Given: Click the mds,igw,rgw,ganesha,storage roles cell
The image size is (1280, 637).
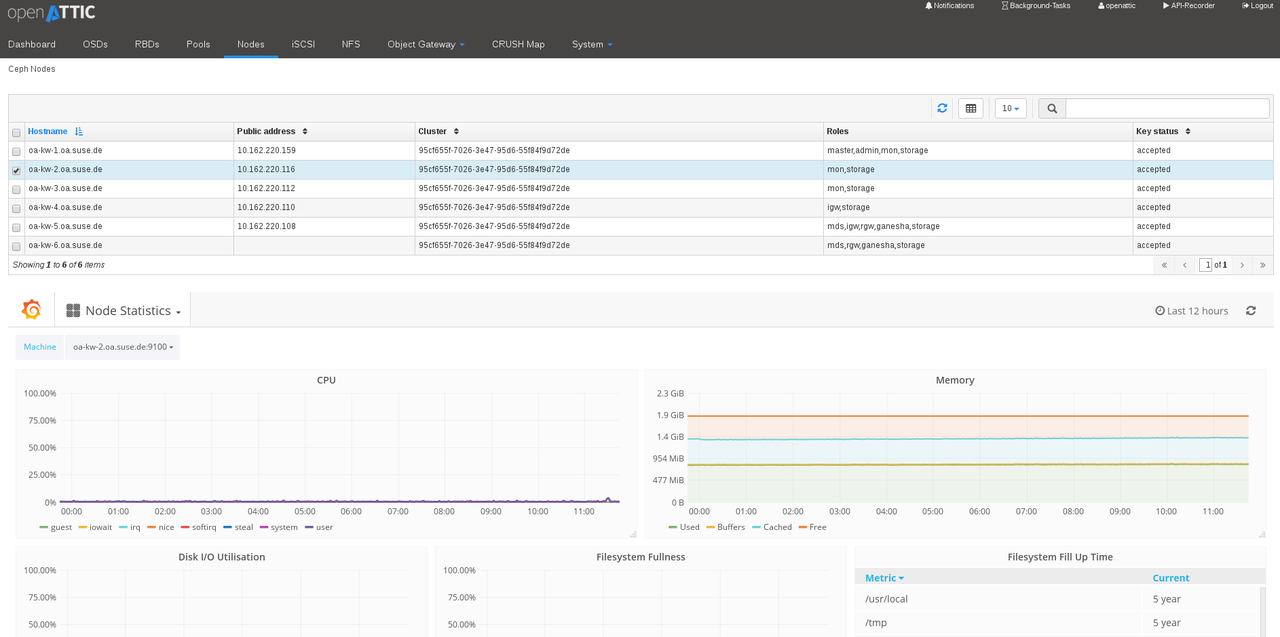Looking at the screenshot, I should point(978,226).
